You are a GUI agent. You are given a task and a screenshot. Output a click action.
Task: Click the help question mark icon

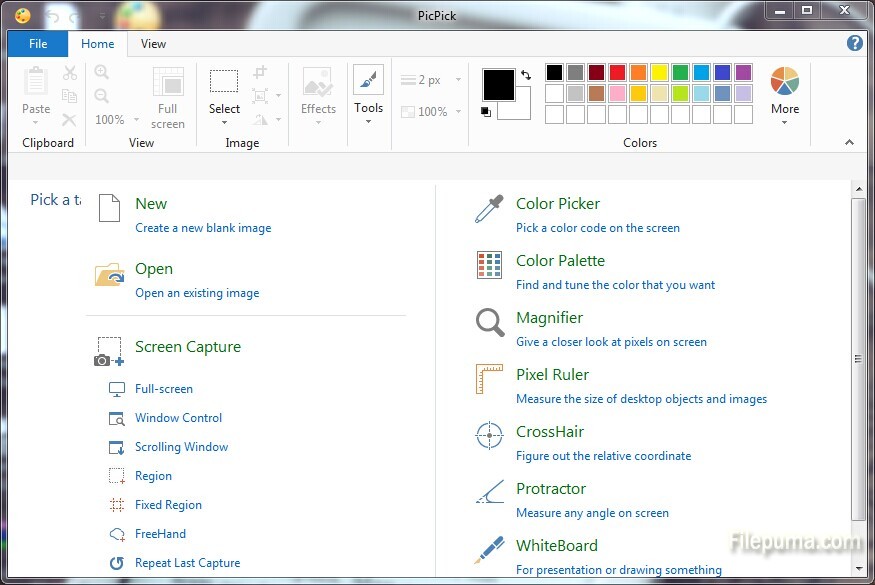(x=855, y=43)
